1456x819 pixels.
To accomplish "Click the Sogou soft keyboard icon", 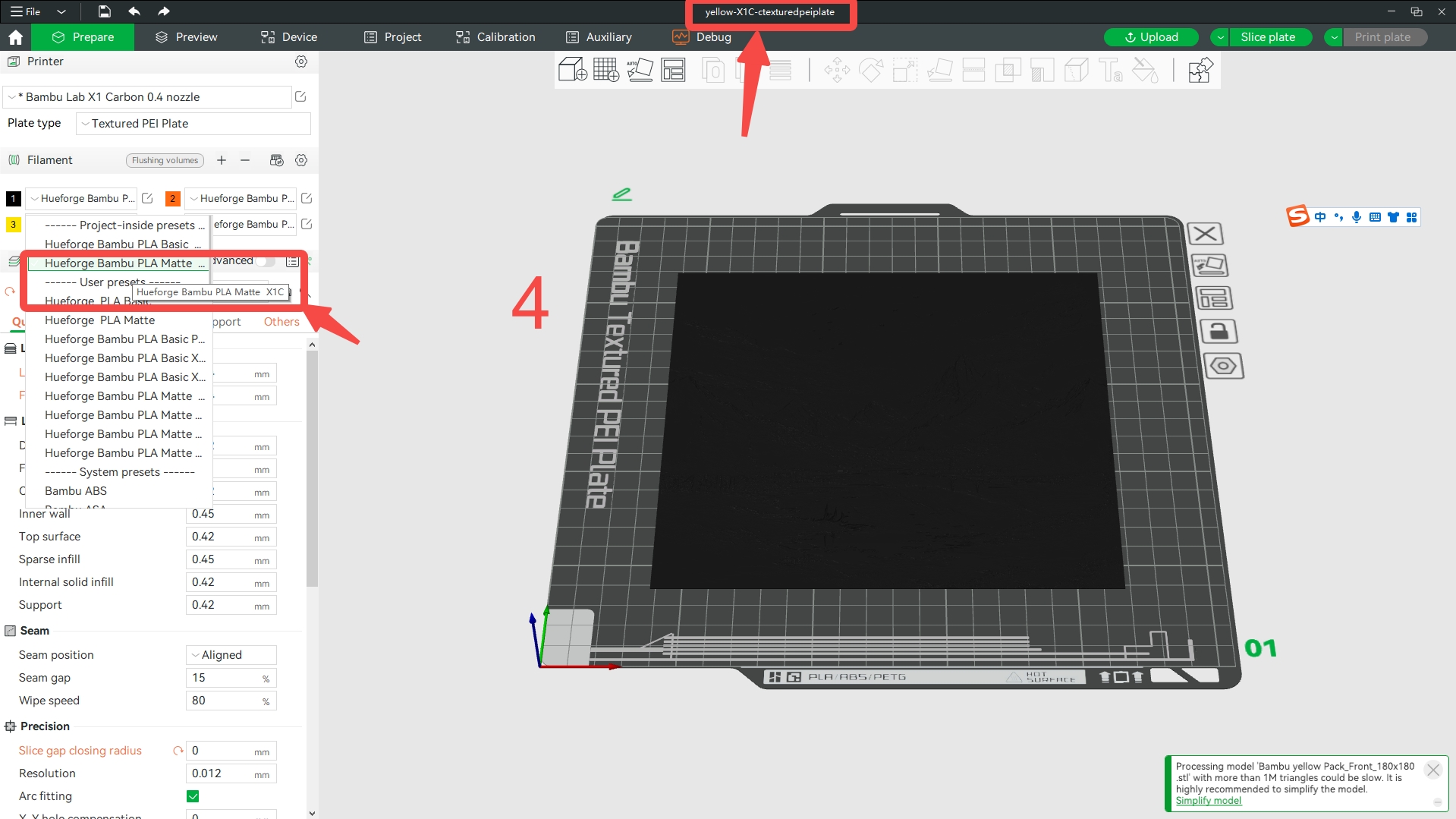I will pos(1375,217).
